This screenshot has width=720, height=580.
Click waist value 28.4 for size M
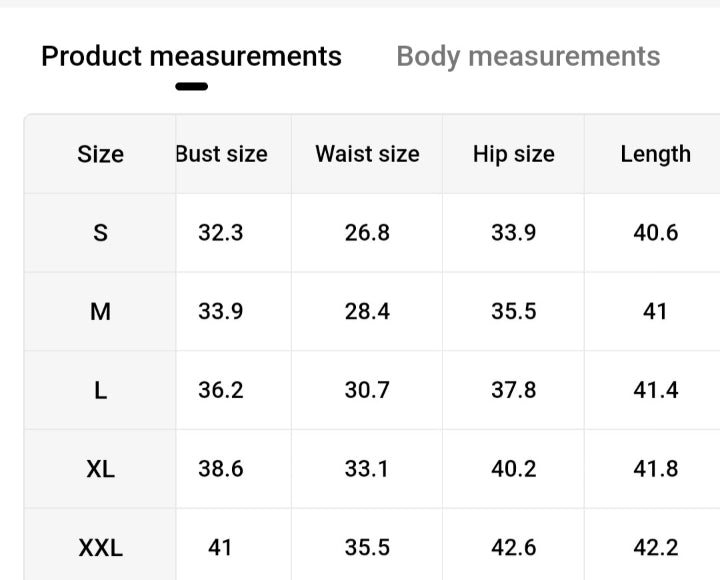(367, 311)
